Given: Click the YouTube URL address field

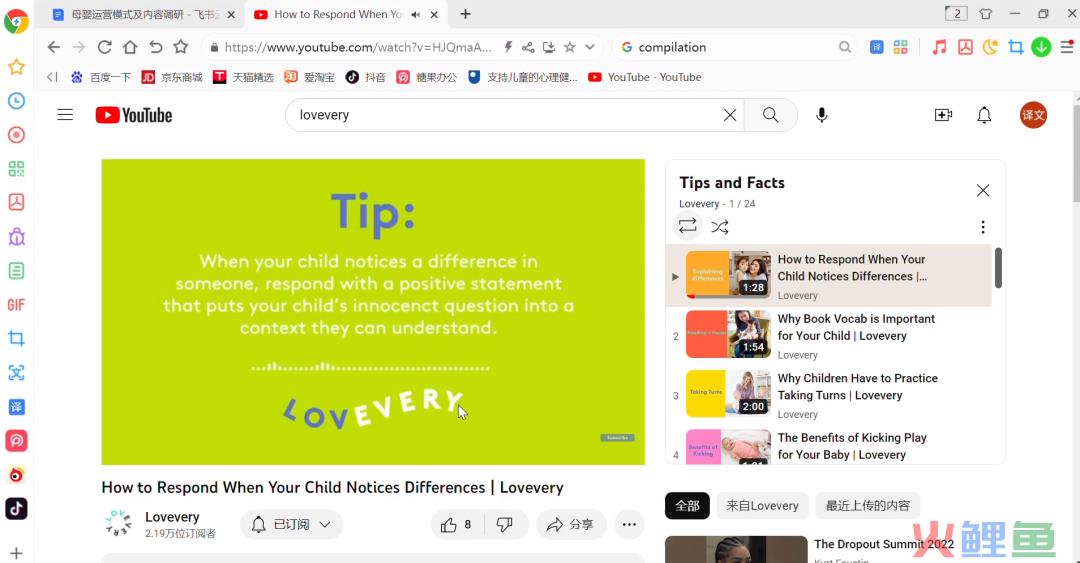Looking at the screenshot, I should tap(357, 47).
